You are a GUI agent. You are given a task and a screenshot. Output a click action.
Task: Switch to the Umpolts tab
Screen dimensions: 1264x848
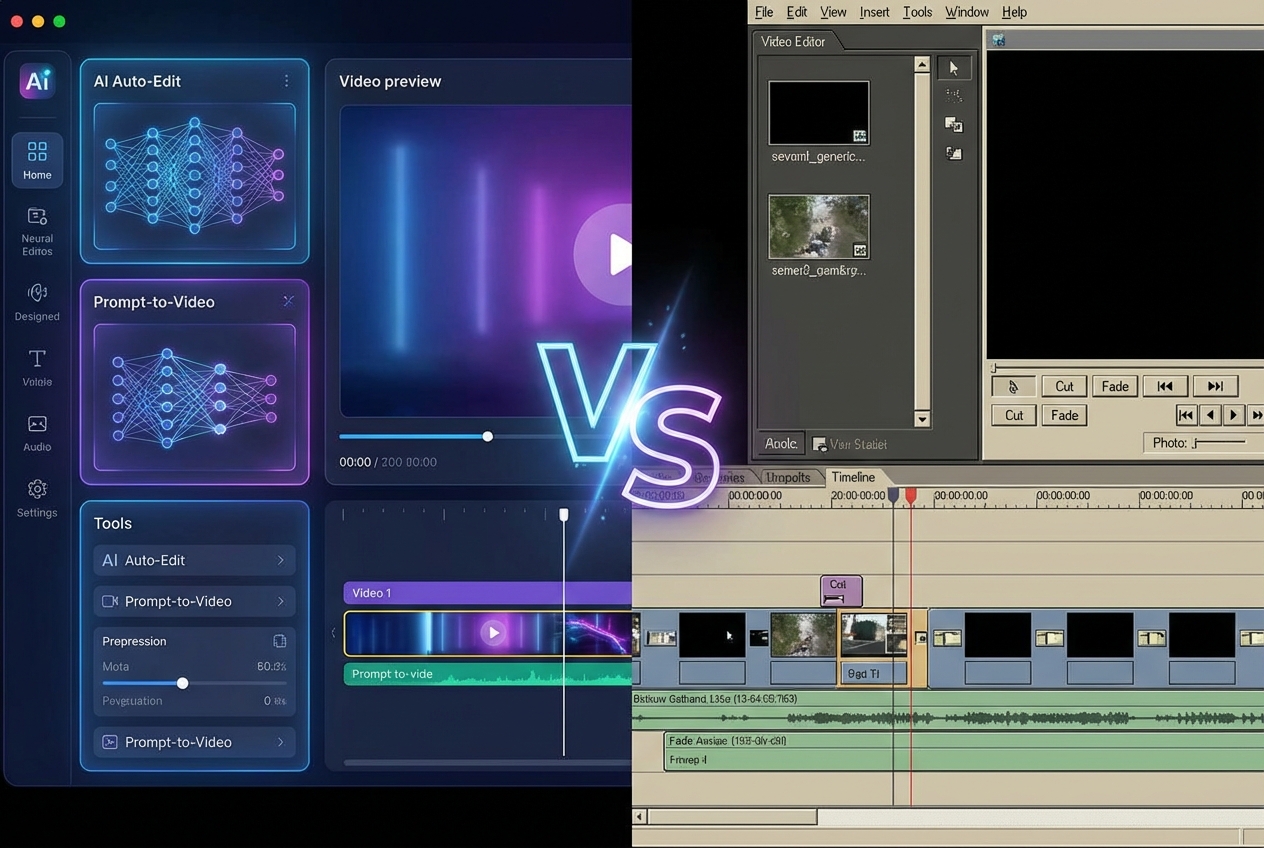[x=788, y=477]
